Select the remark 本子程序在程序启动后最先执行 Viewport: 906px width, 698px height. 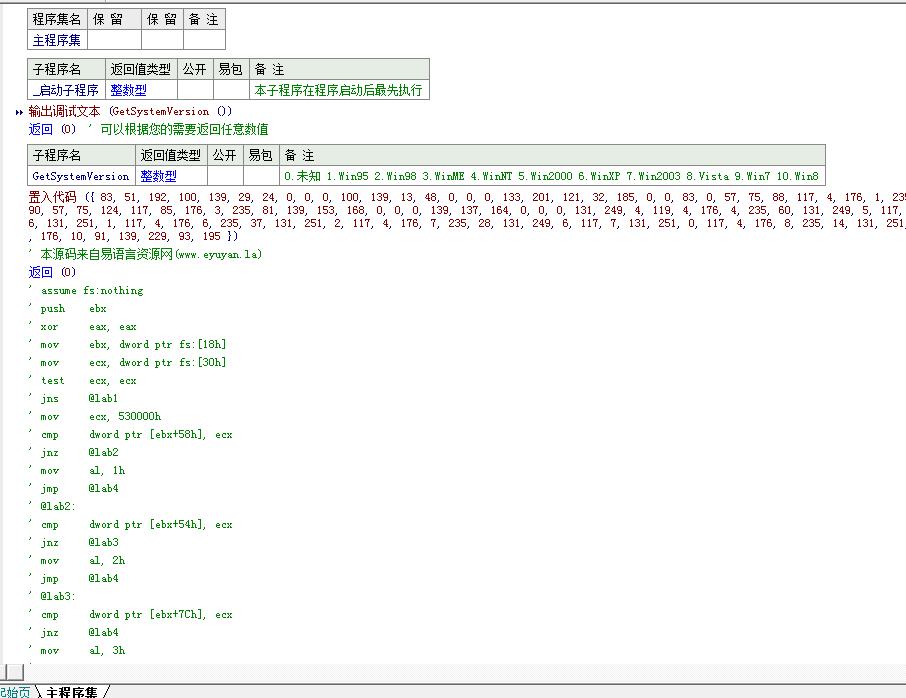click(338, 90)
